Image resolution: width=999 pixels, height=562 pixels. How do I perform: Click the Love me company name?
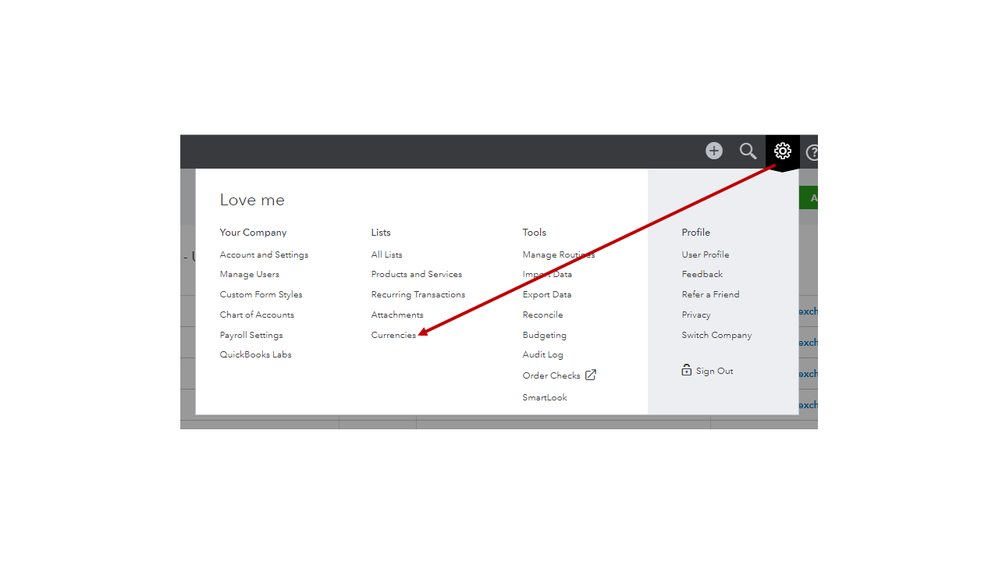point(252,200)
